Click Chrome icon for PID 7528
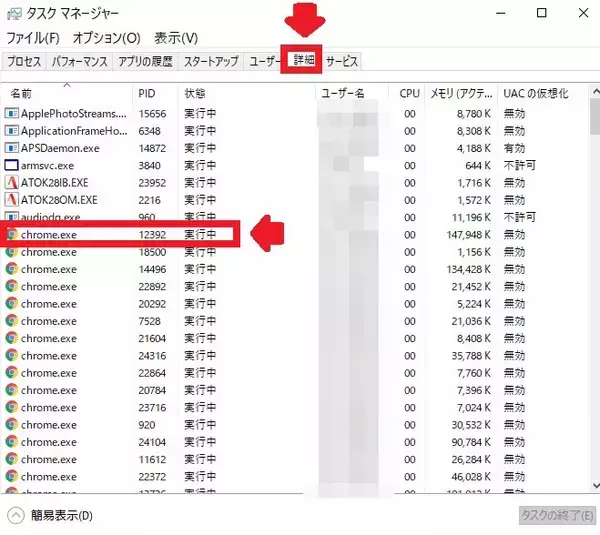This screenshot has width=600, height=535. point(11,321)
